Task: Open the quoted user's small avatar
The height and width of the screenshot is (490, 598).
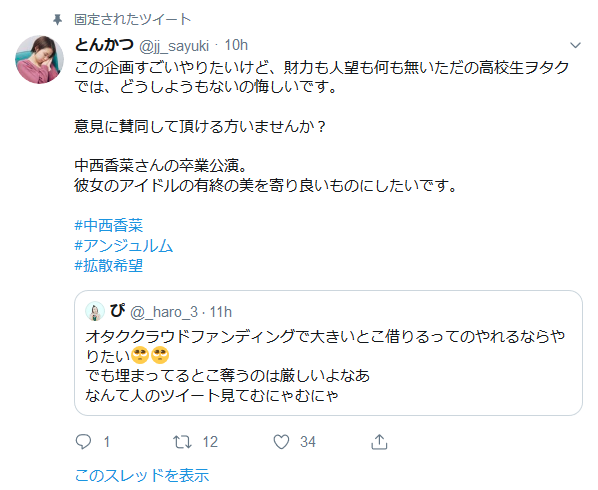Action: 95,311
